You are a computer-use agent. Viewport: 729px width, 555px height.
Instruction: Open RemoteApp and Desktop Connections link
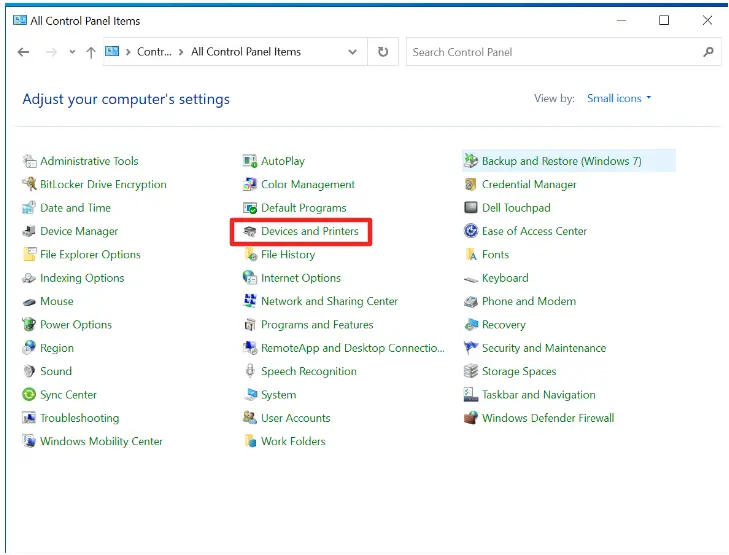[352, 348]
